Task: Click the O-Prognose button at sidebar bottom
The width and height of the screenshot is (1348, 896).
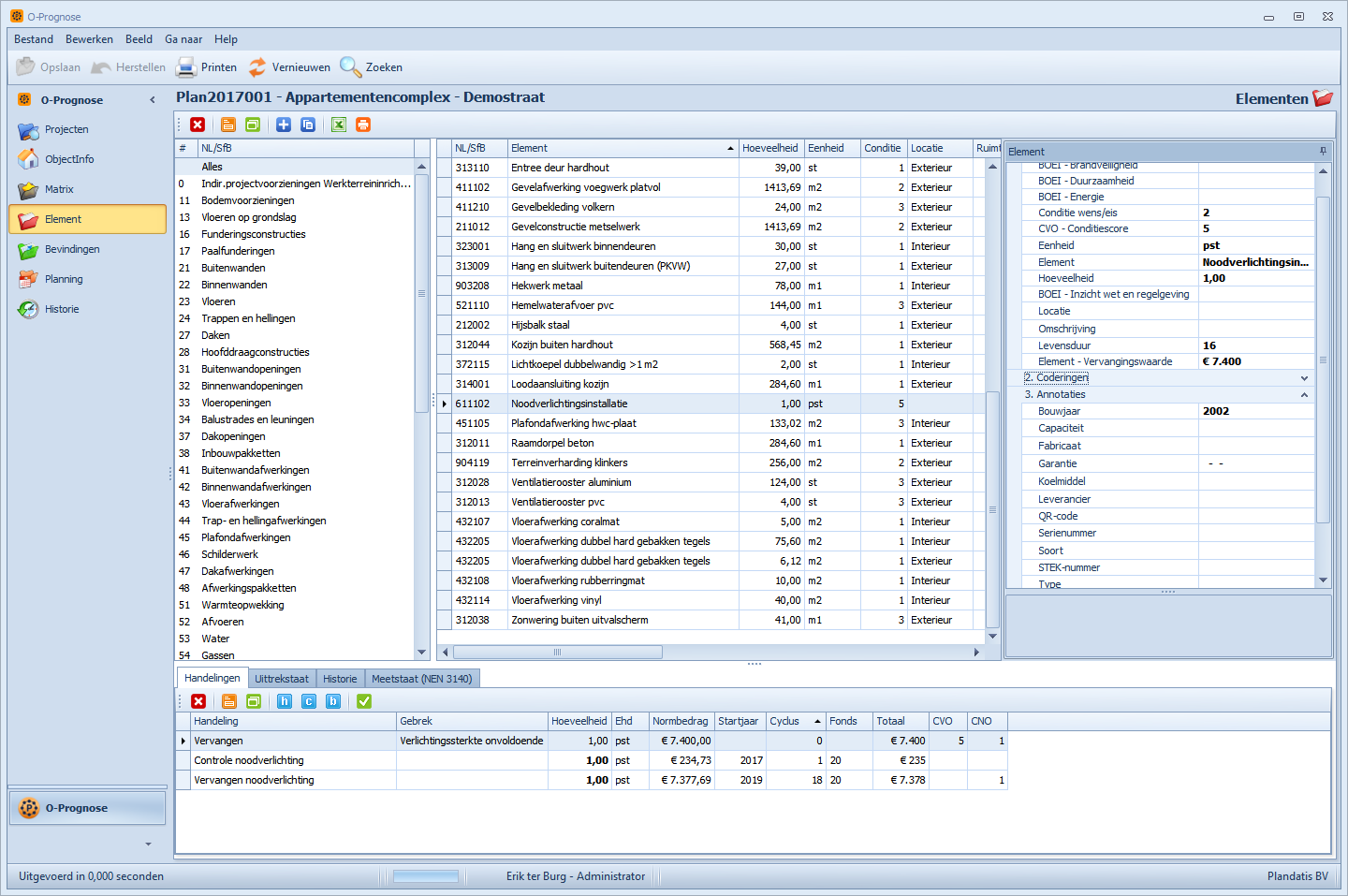Action: tap(87, 808)
